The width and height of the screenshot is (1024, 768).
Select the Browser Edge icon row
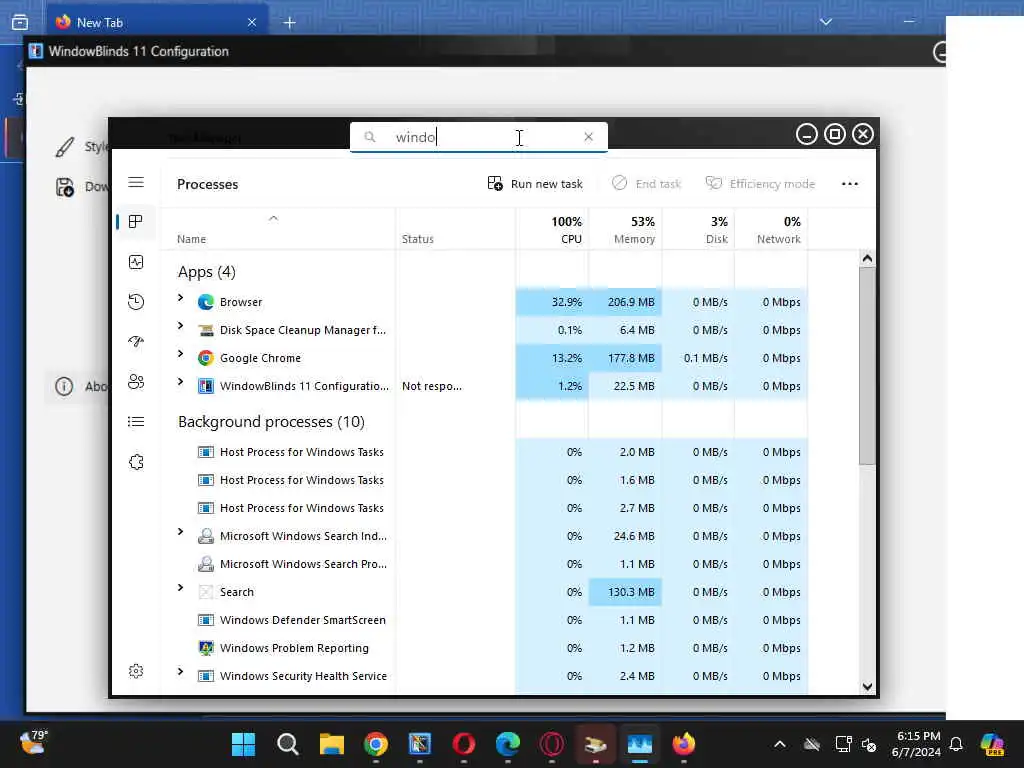click(x=206, y=302)
